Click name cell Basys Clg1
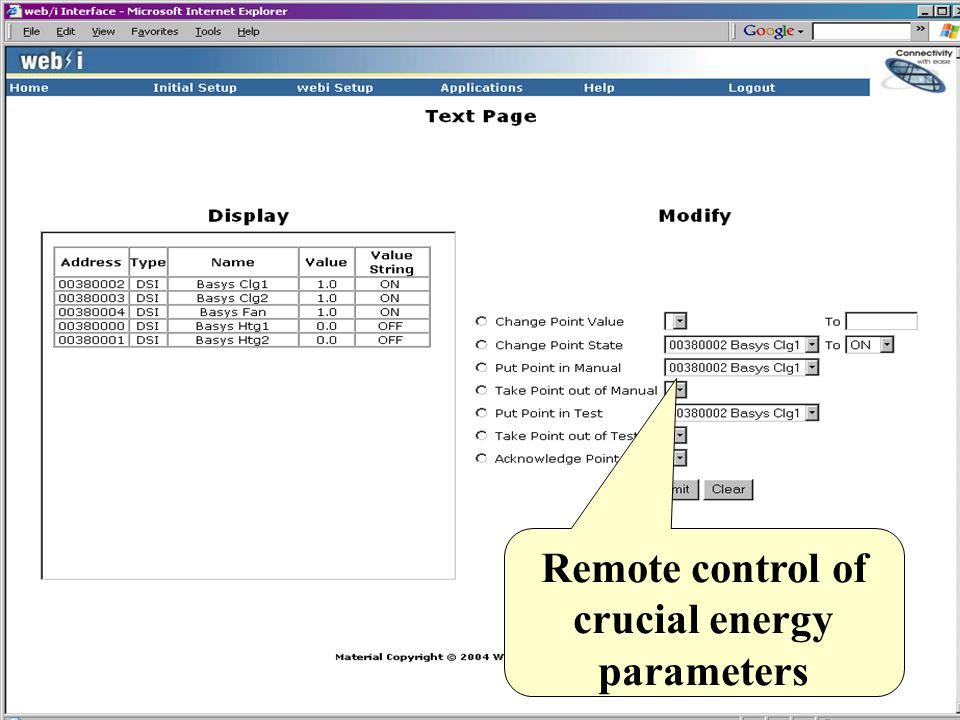This screenshot has height=720, width=960. [x=233, y=284]
